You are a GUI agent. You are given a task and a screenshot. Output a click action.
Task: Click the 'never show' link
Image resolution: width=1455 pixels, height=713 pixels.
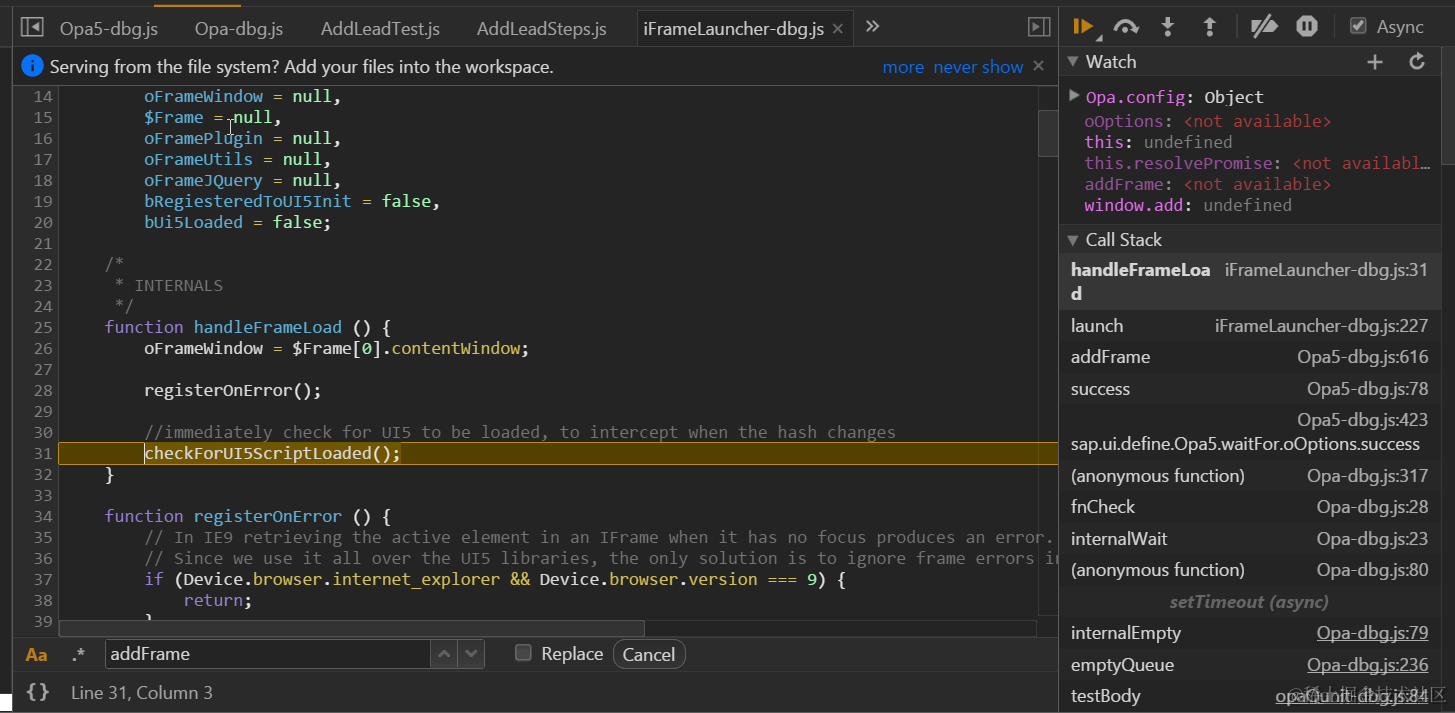(x=978, y=67)
